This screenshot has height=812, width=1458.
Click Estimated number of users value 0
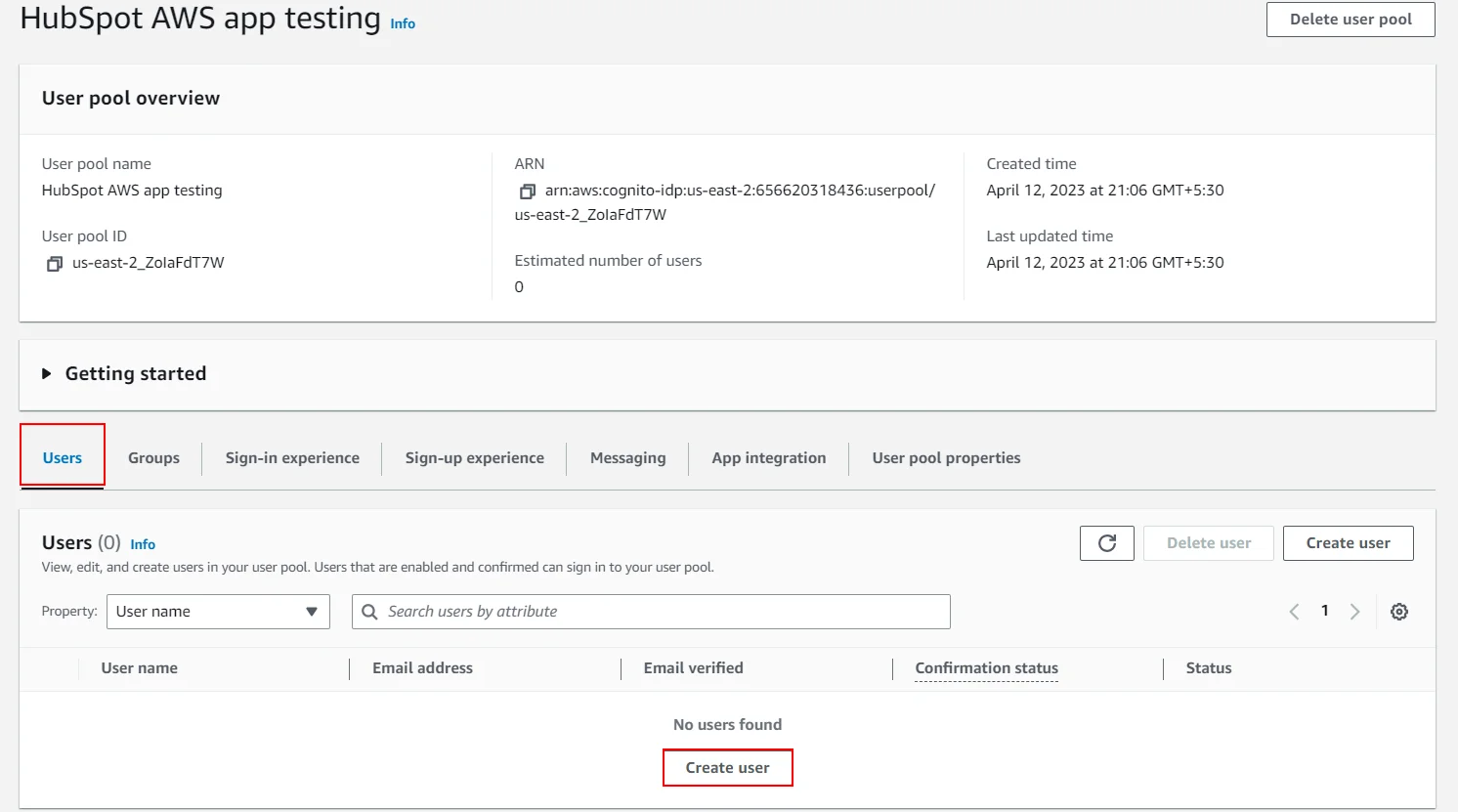pyautogui.click(x=519, y=287)
